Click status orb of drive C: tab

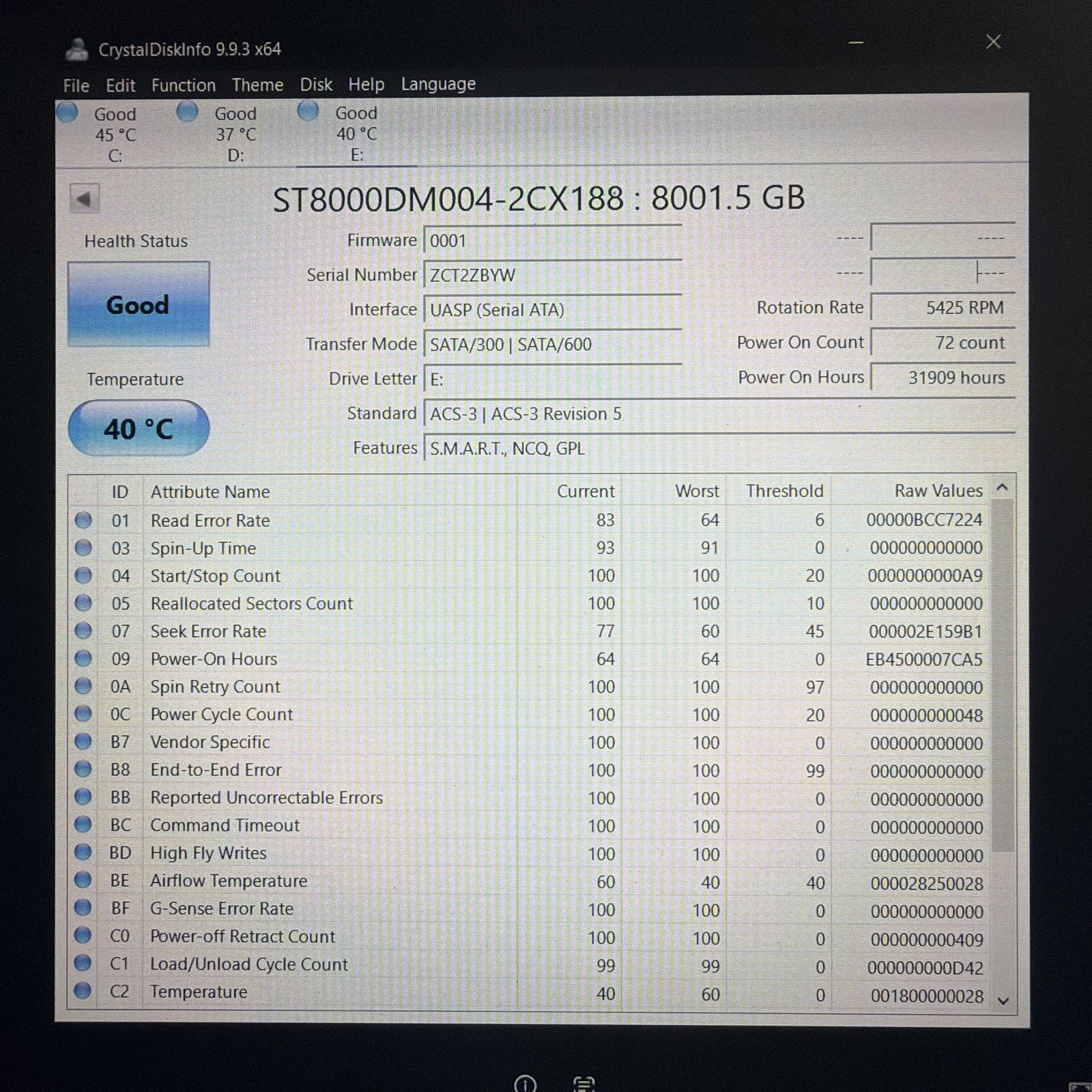point(67,111)
